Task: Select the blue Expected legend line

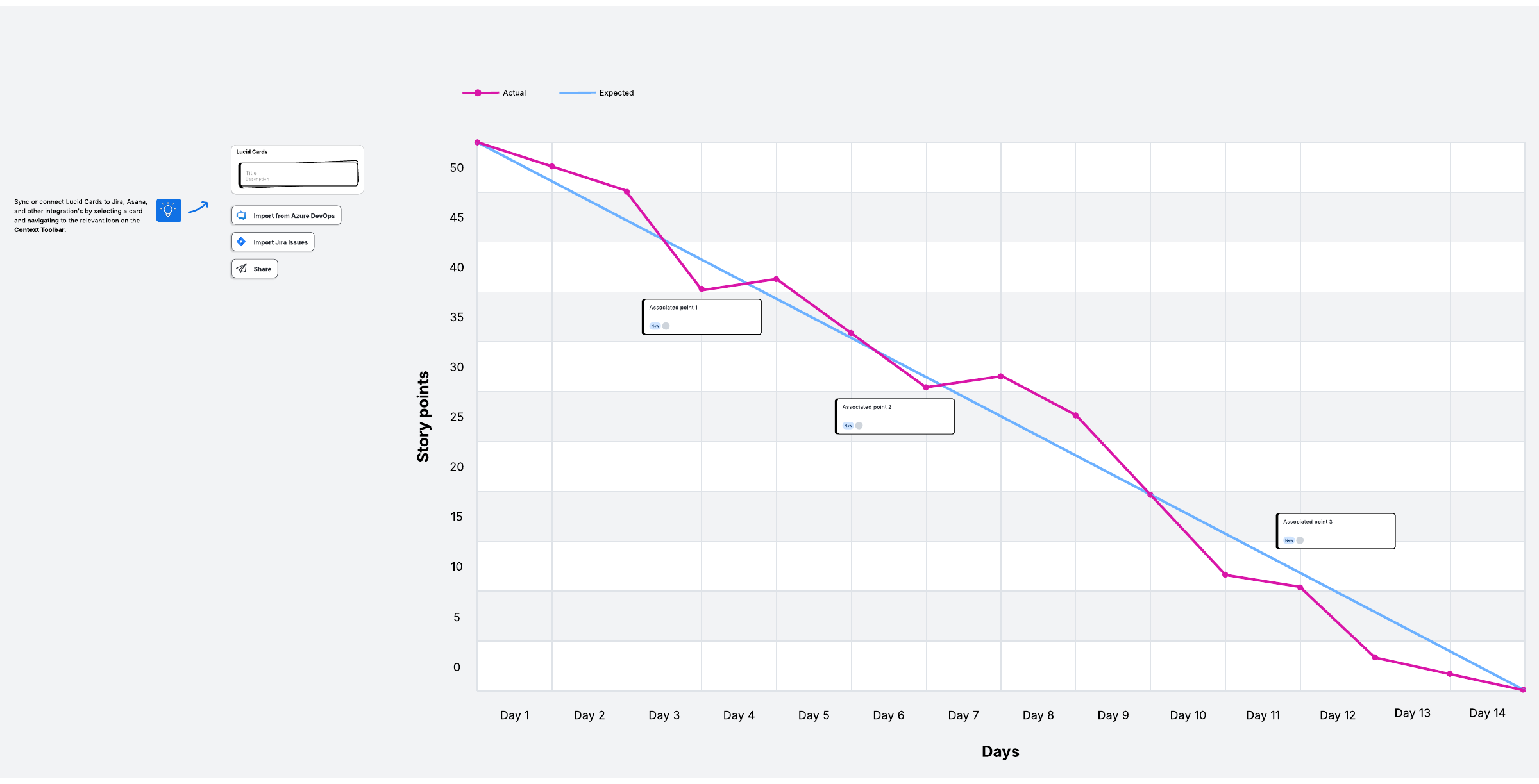Action: coord(576,93)
